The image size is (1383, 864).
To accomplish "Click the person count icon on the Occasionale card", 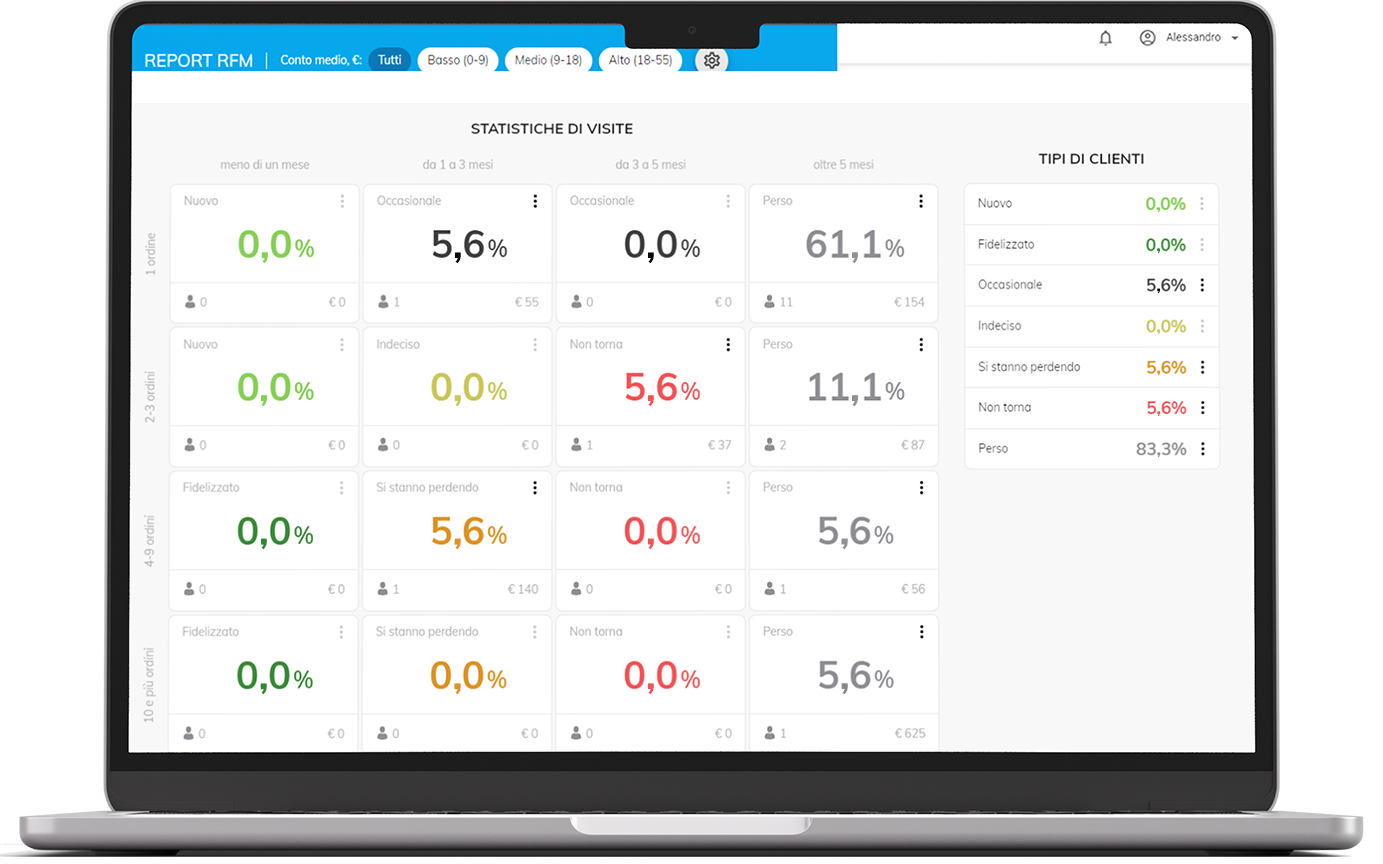I will coord(381,301).
